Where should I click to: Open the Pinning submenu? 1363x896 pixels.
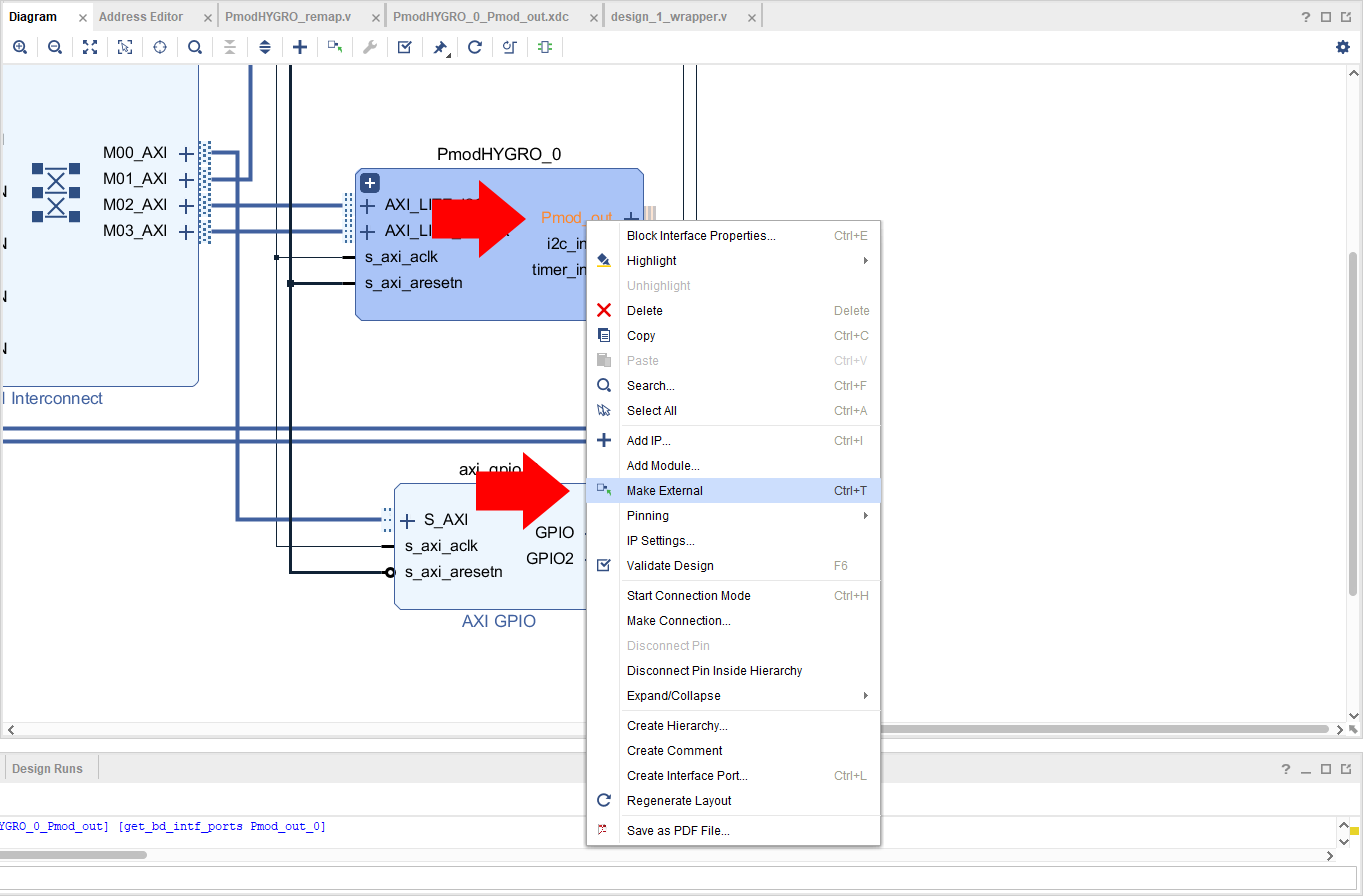pyautogui.click(x=733, y=516)
